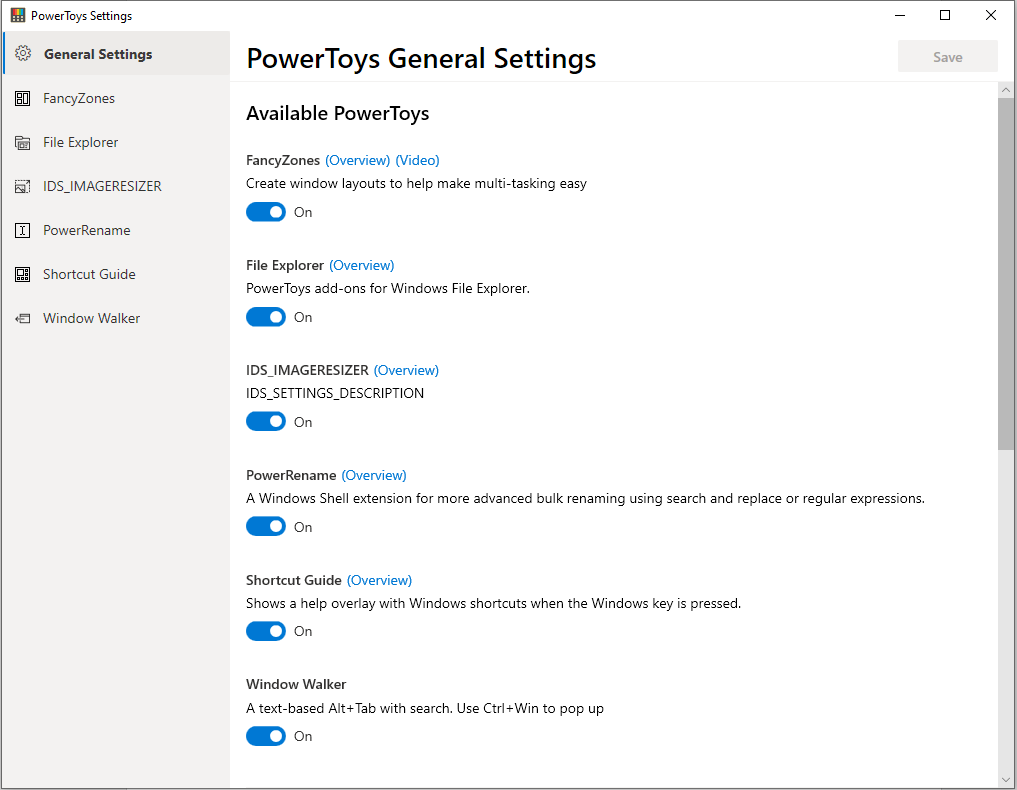Open the PowerRename Overview link

click(x=374, y=475)
